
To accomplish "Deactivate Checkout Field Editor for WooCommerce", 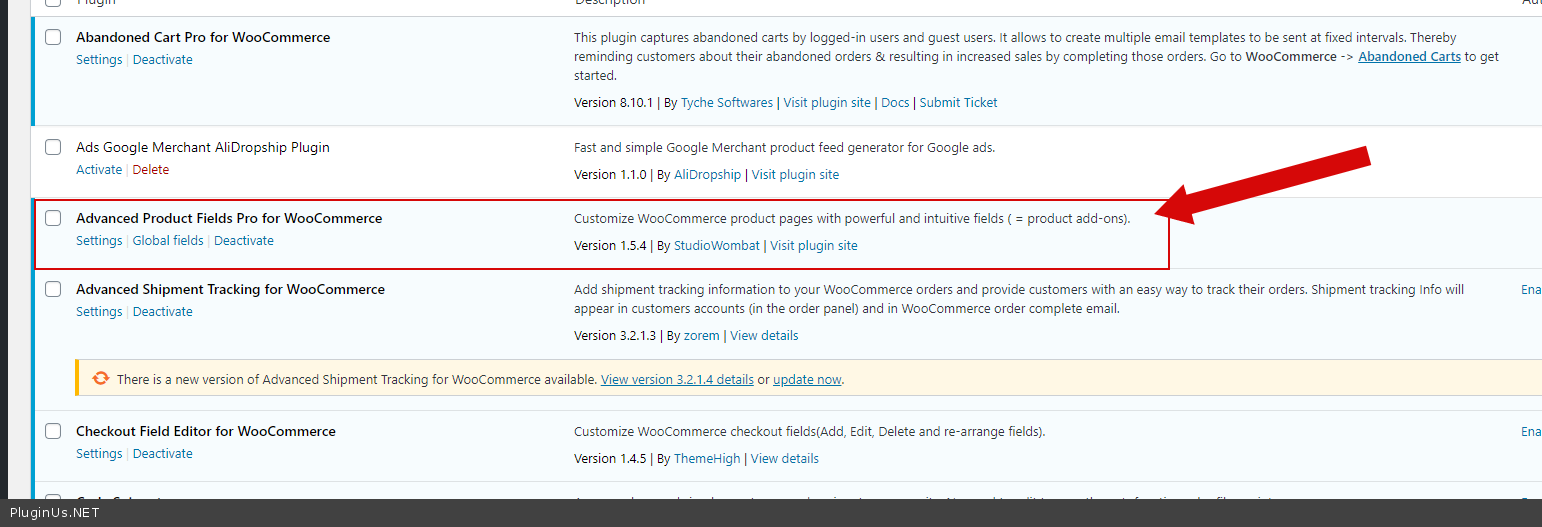I will tap(163, 454).
